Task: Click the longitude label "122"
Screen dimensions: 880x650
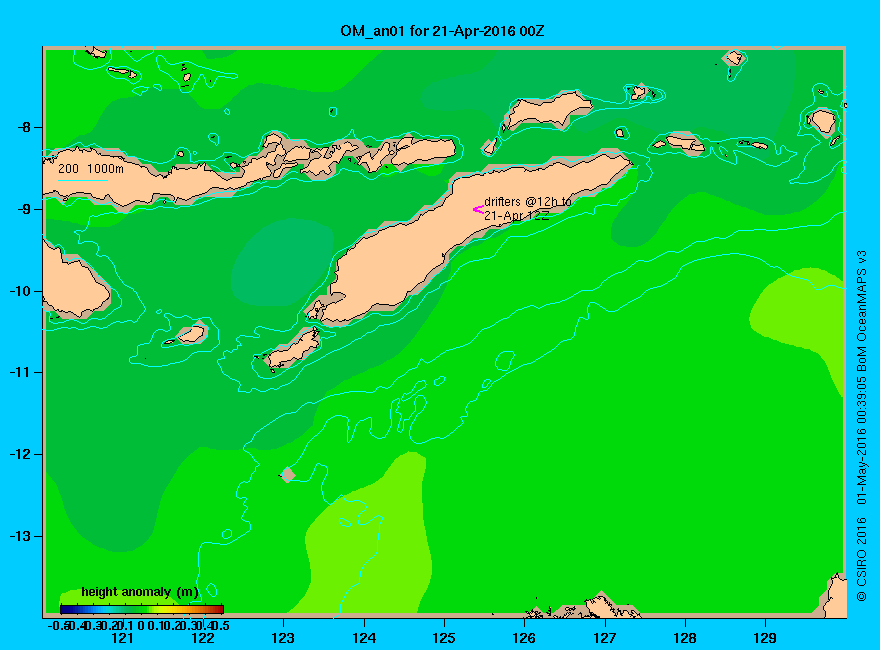Action: coord(203,638)
